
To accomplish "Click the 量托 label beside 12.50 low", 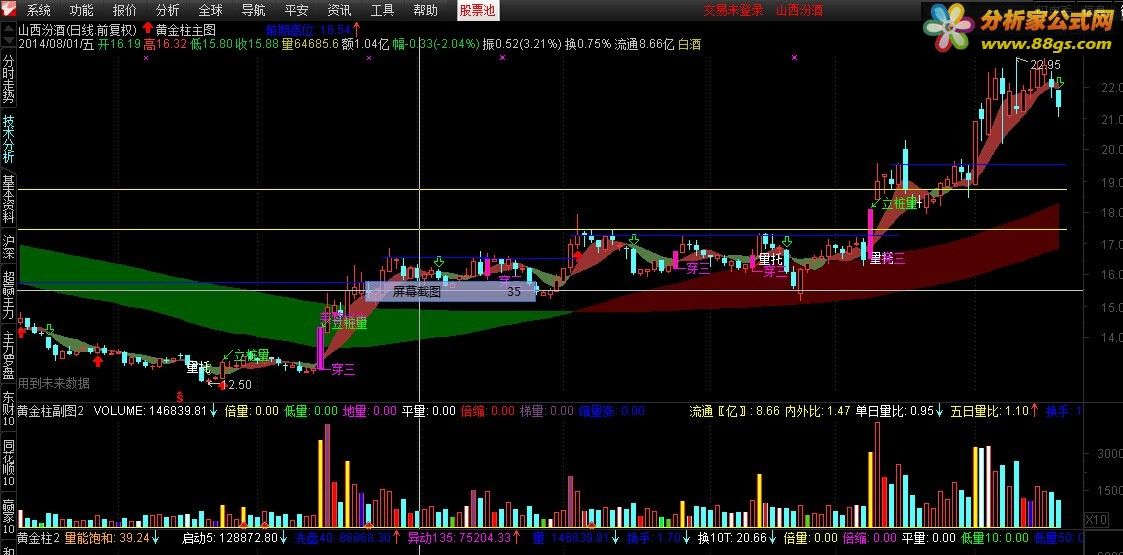I will tap(198, 367).
